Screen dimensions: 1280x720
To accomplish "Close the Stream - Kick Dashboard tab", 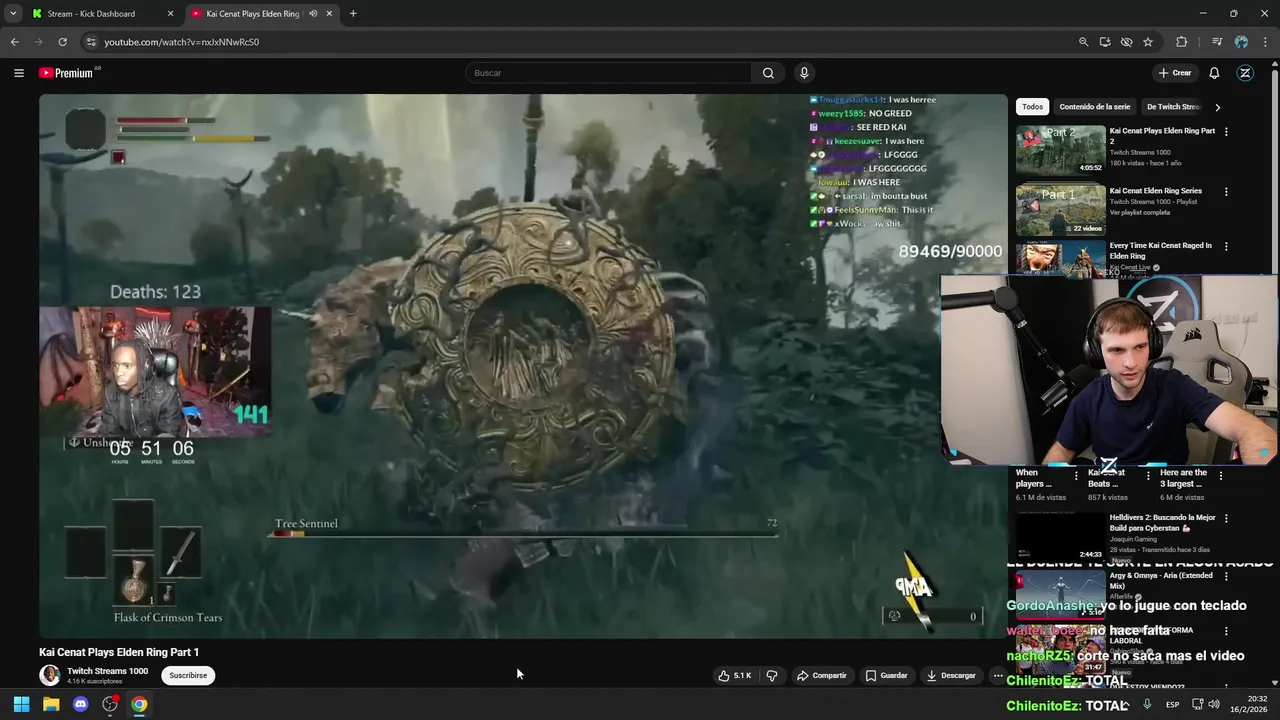I will click(x=170, y=14).
